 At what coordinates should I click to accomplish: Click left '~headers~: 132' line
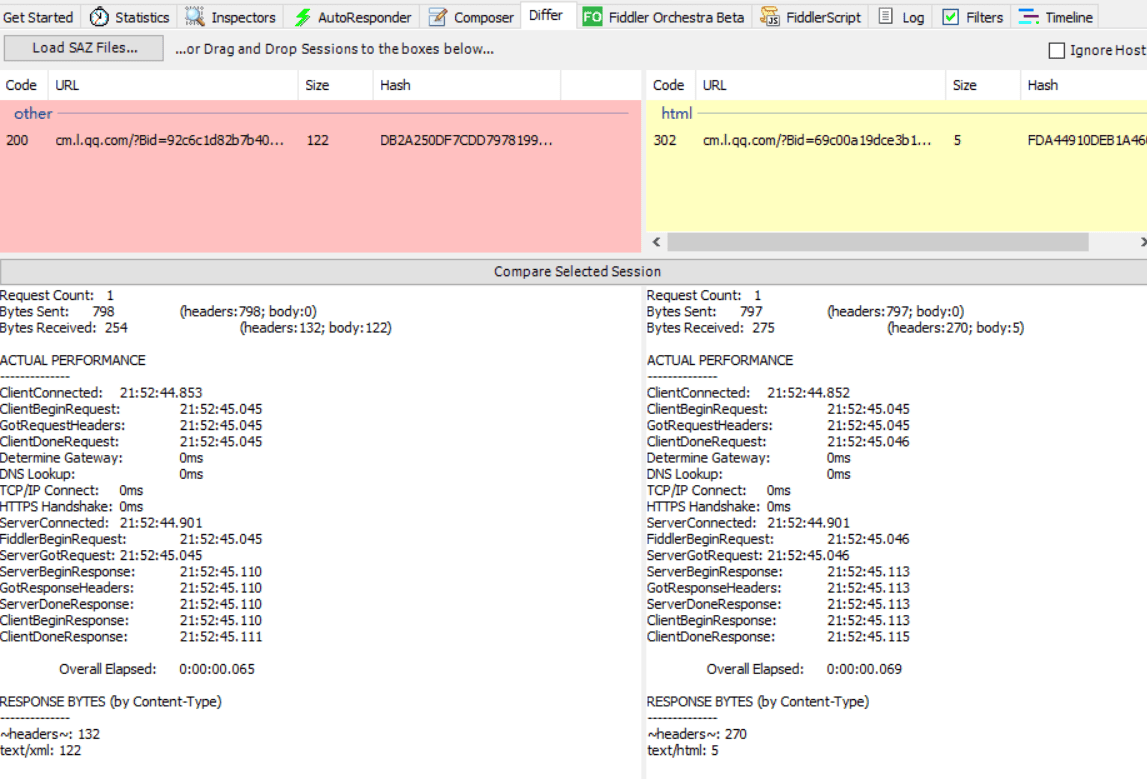[x=50, y=734]
